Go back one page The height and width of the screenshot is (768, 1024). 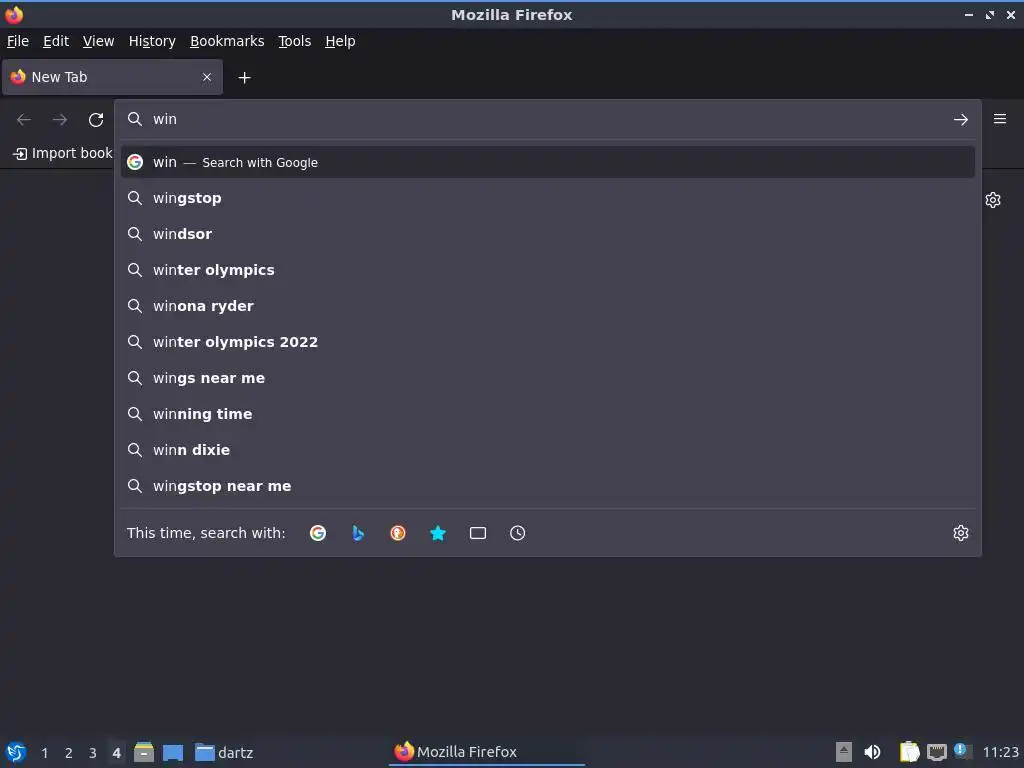[24, 120]
